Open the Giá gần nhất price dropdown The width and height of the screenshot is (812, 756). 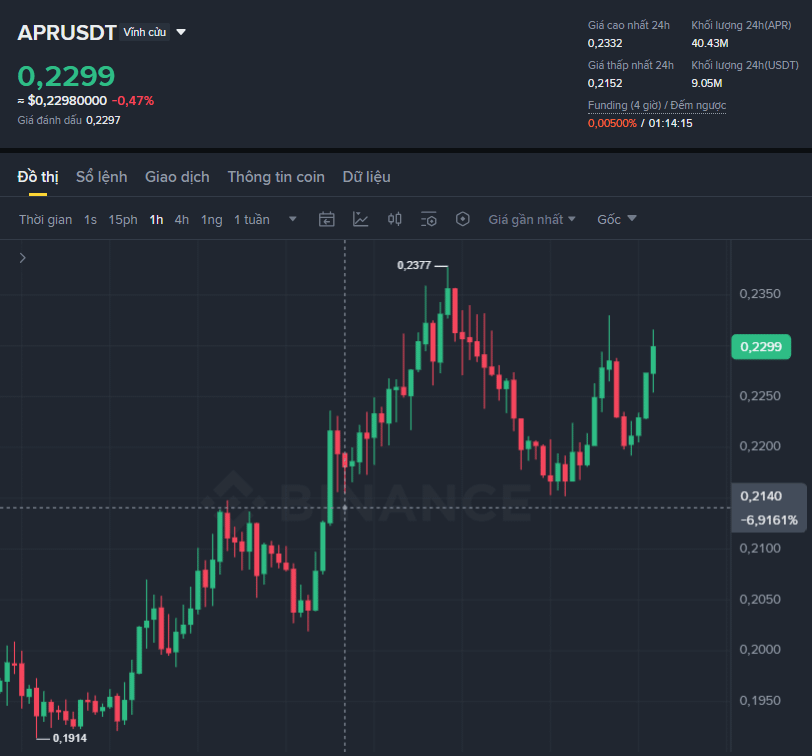(x=532, y=220)
